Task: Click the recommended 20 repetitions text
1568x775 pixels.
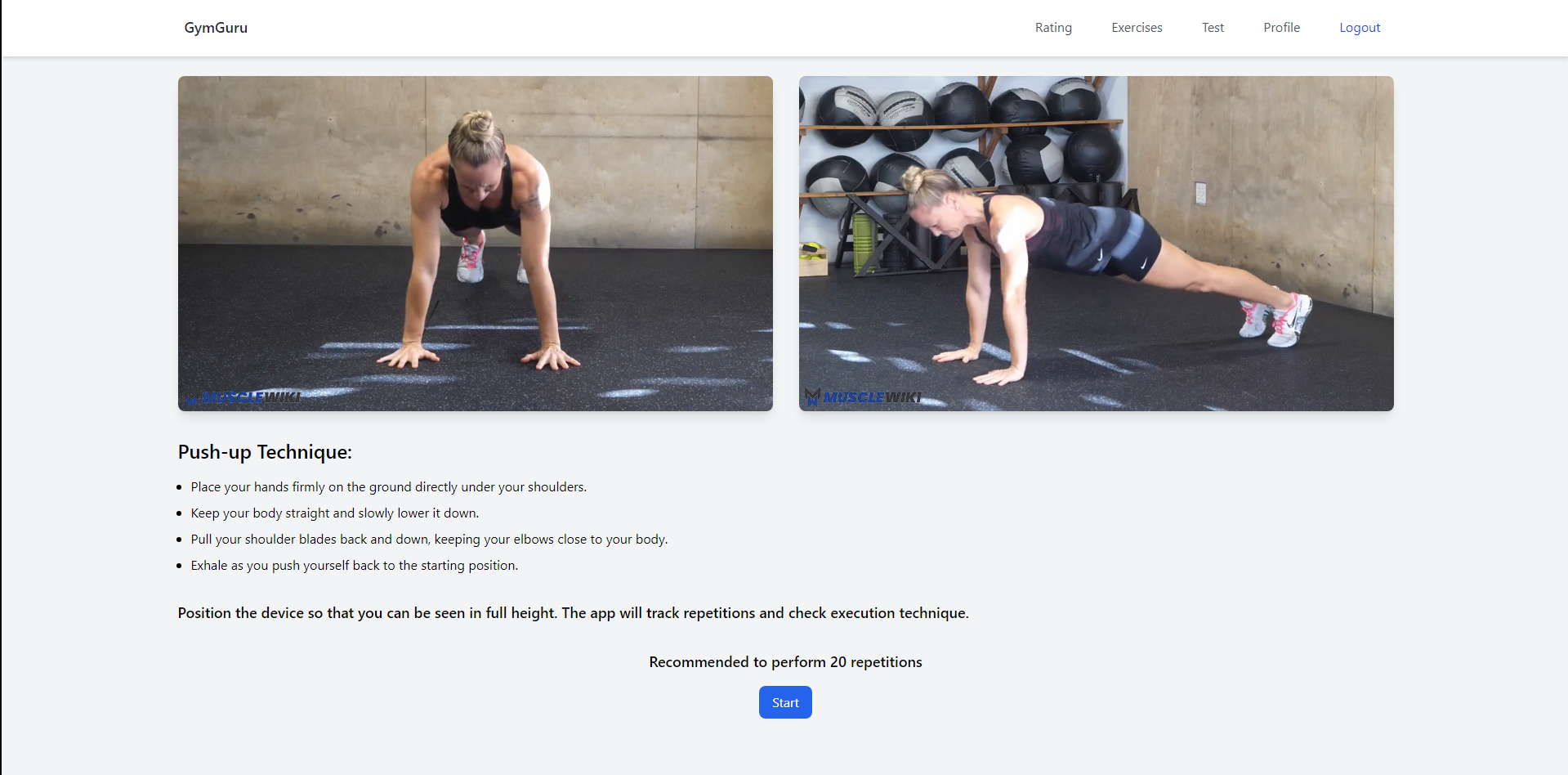Action: pos(785,662)
